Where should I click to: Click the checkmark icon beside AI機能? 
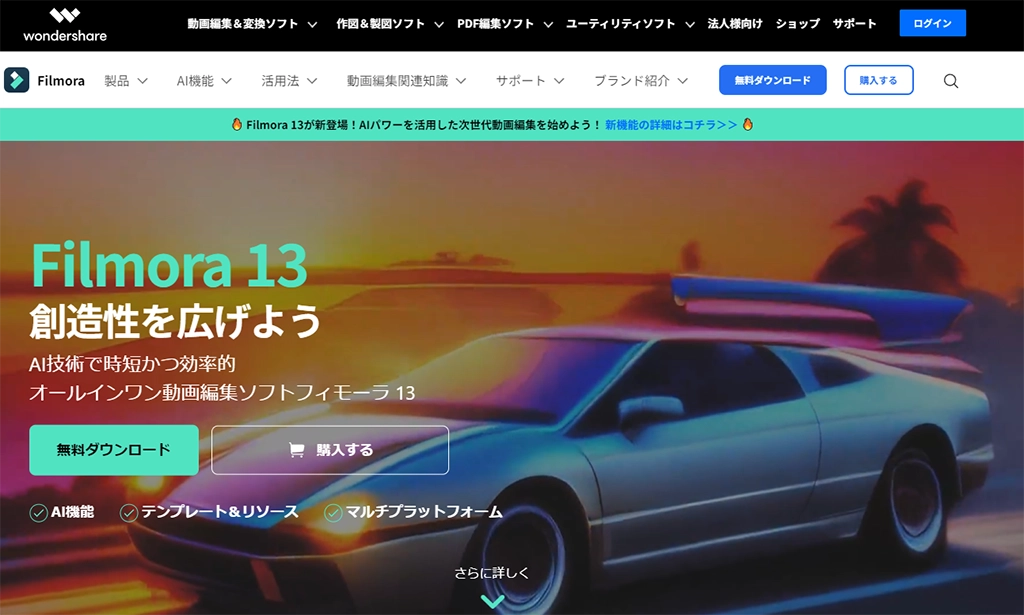[39, 512]
